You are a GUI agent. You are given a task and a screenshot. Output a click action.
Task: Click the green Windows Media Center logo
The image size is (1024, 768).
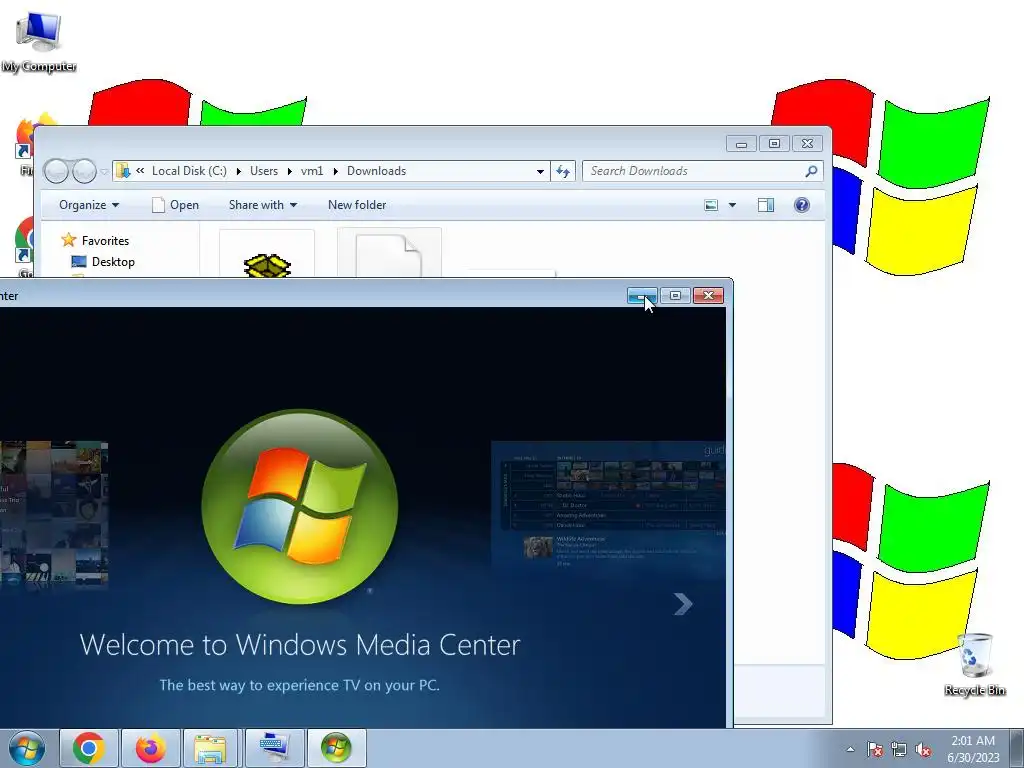[x=300, y=507]
